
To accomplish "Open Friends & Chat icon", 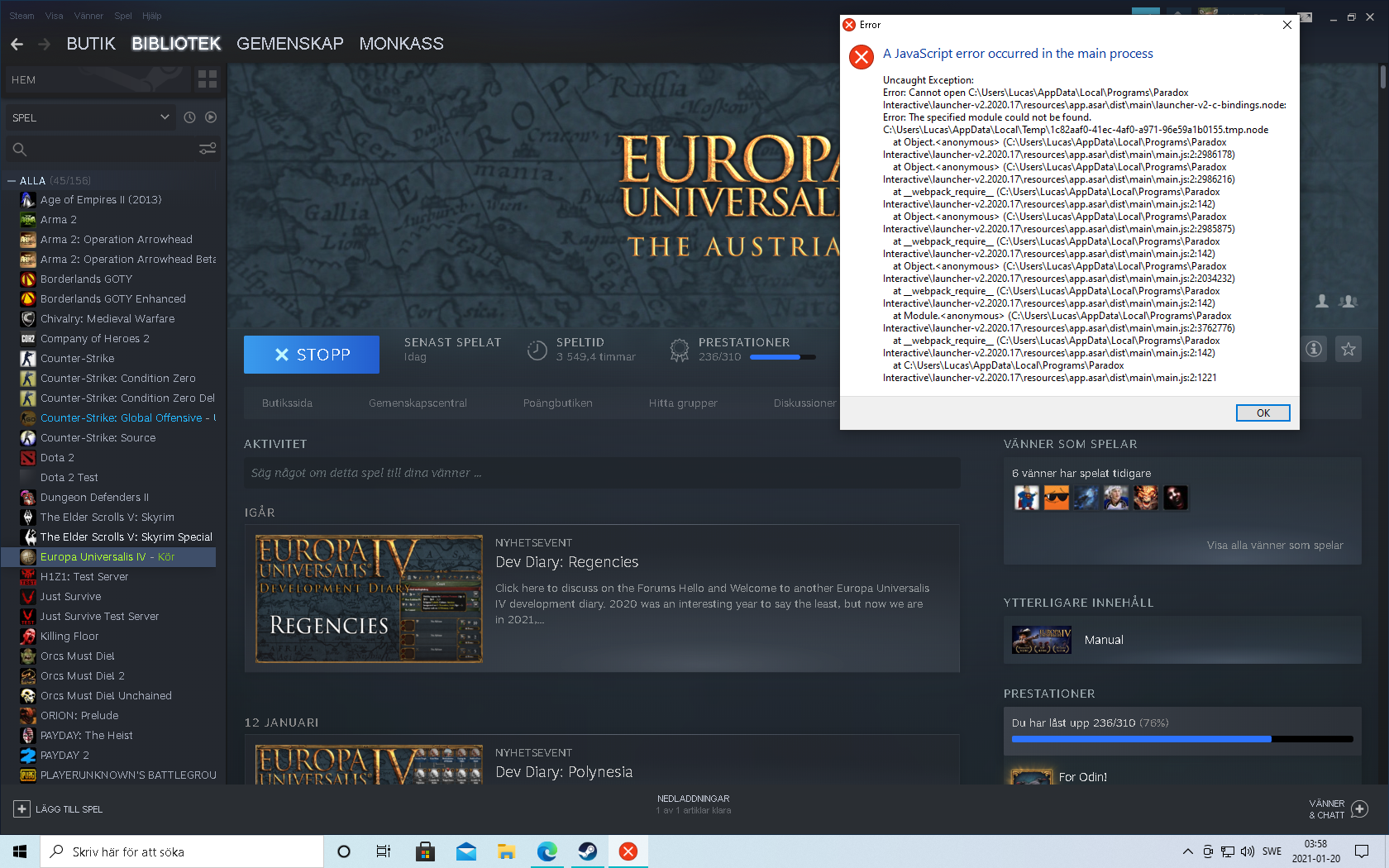I will [x=1360, y=809].
